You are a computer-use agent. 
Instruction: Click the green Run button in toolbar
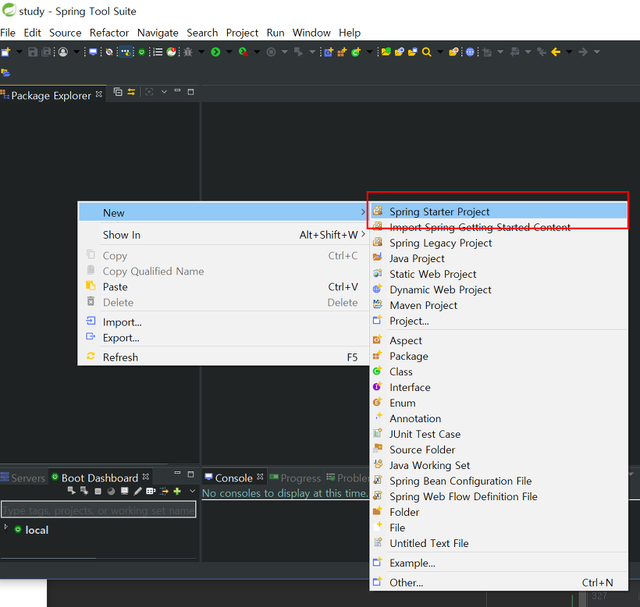tap(215, 51)
